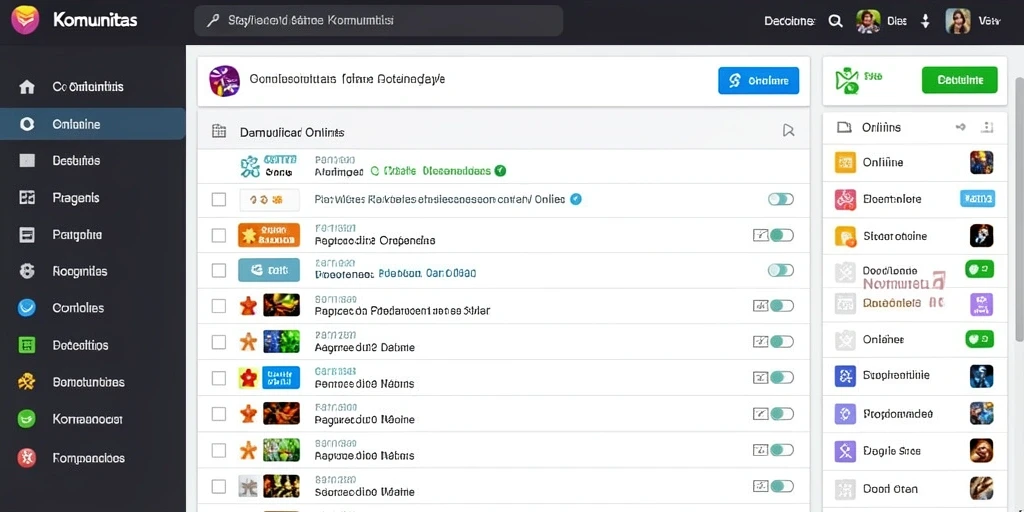Viewport: 1024px width, 512px height.
Task: Open the thumbnail on the Onliline entry
Action: (x=981, y=163)
